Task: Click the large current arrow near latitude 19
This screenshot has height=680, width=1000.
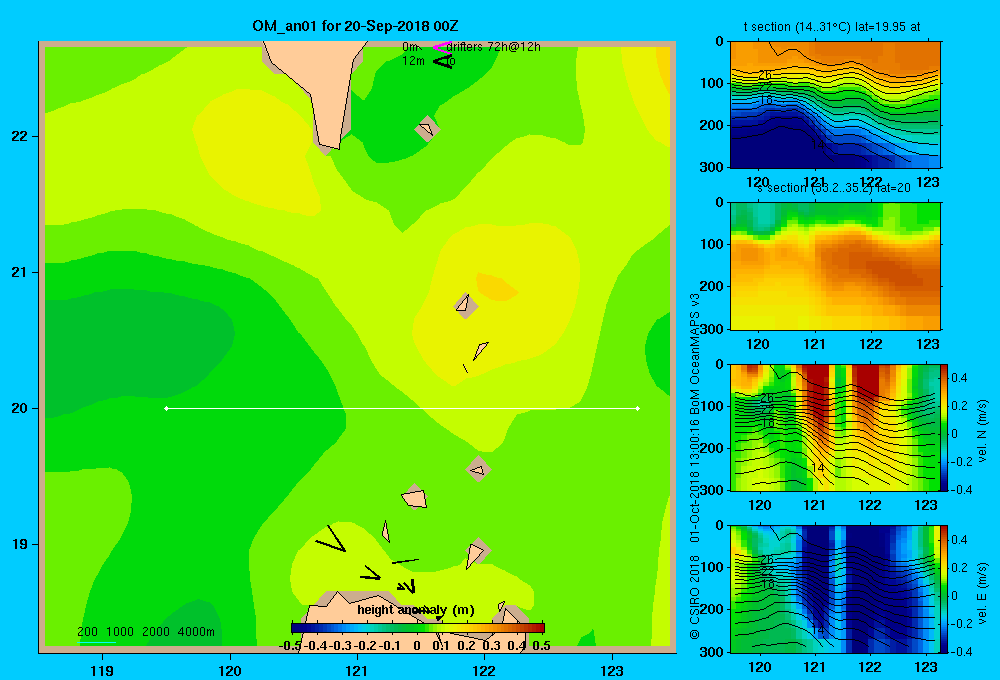Action: pos(330,539)
